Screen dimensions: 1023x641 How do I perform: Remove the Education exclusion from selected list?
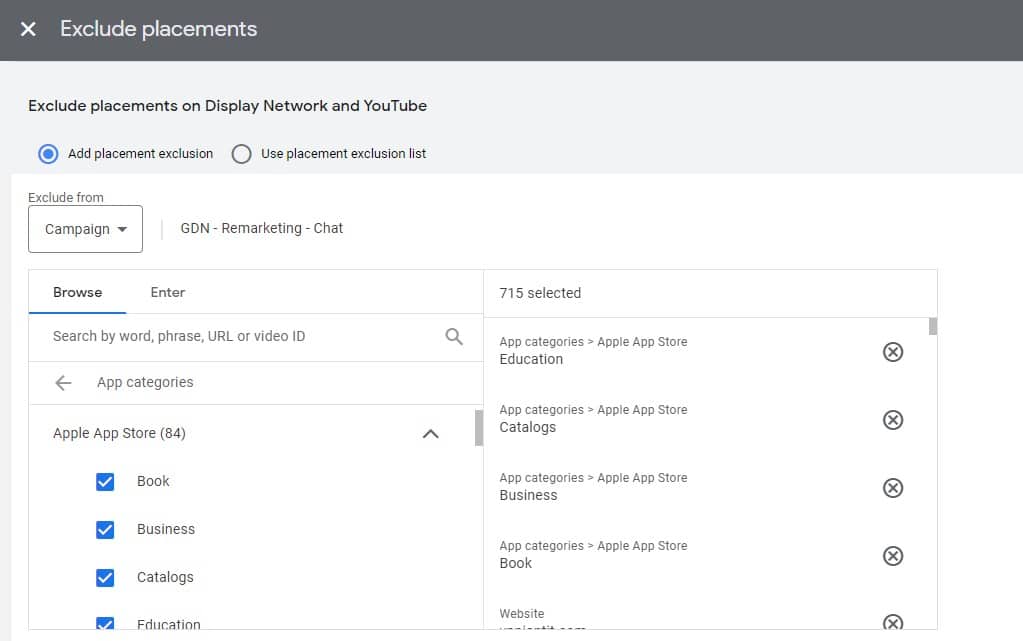tap(893, 352)
